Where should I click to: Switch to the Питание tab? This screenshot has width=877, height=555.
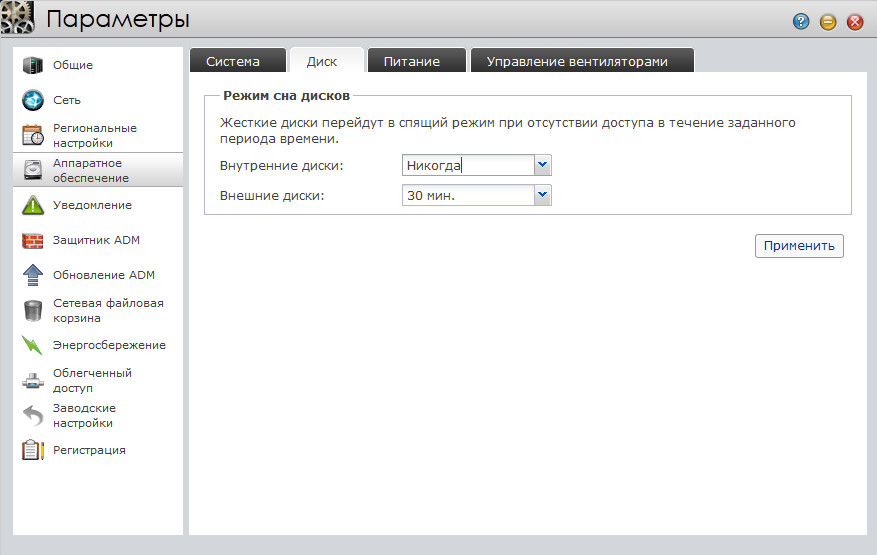(411, 61)
